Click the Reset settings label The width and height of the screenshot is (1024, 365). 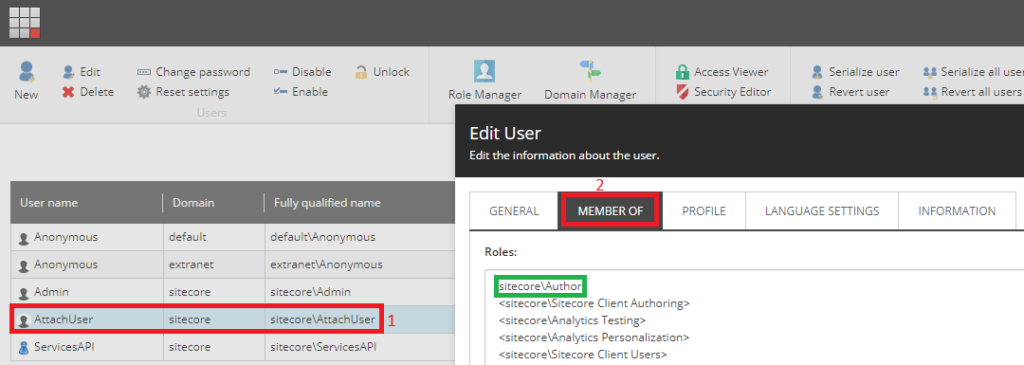[193, 92]
